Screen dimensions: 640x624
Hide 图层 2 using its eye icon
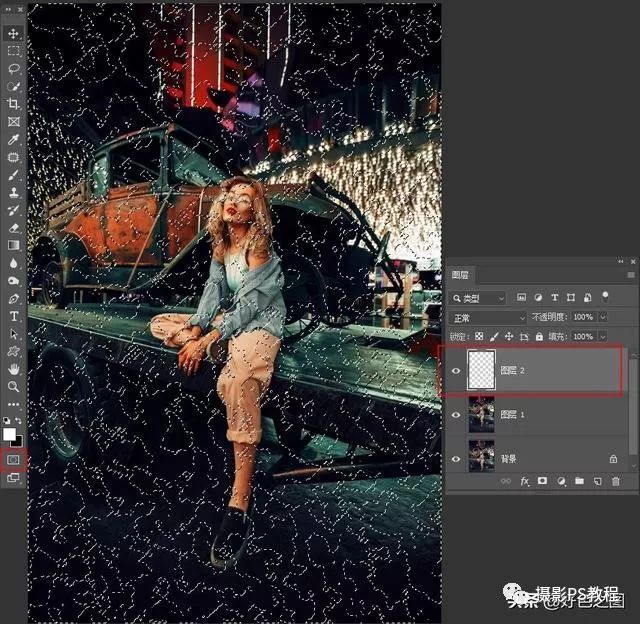click(456, 370)
